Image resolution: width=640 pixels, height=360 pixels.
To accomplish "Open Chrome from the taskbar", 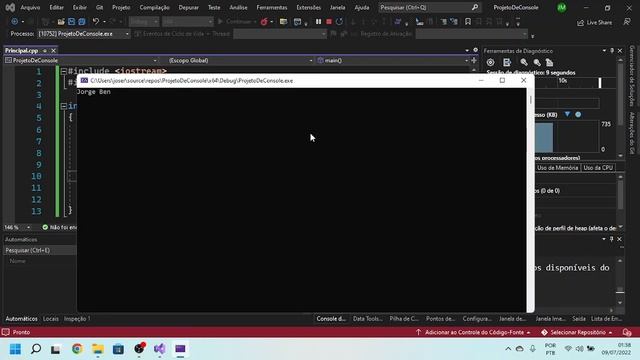I will click(x=77, y=349).
